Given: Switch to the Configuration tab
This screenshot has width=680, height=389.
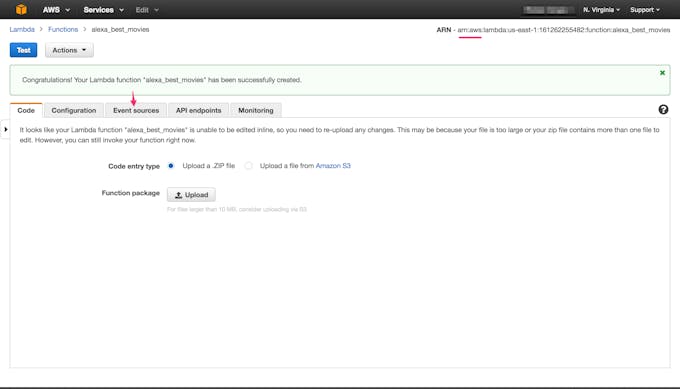Looking at the screenshot, I should (x=74, y=110).
